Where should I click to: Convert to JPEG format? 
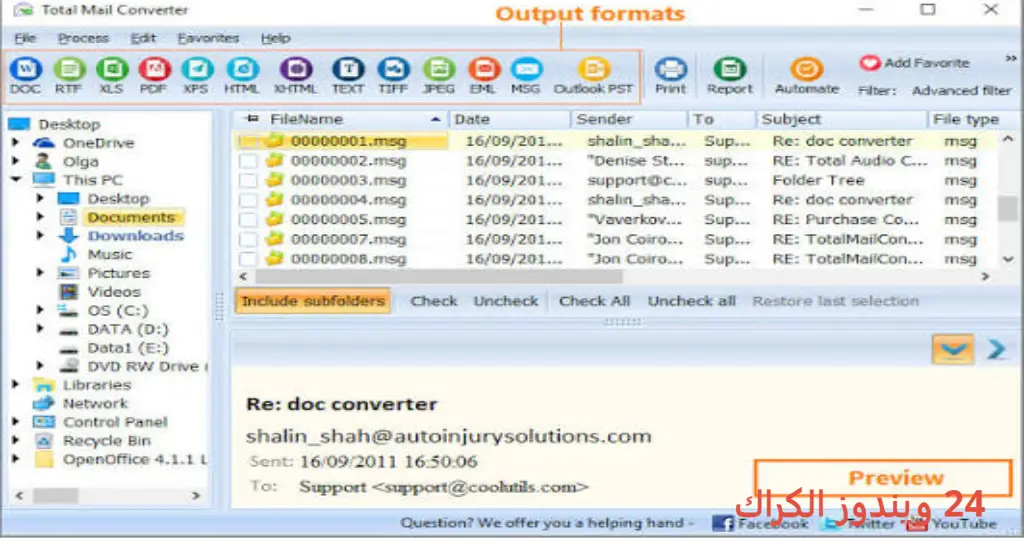[438, 76]
